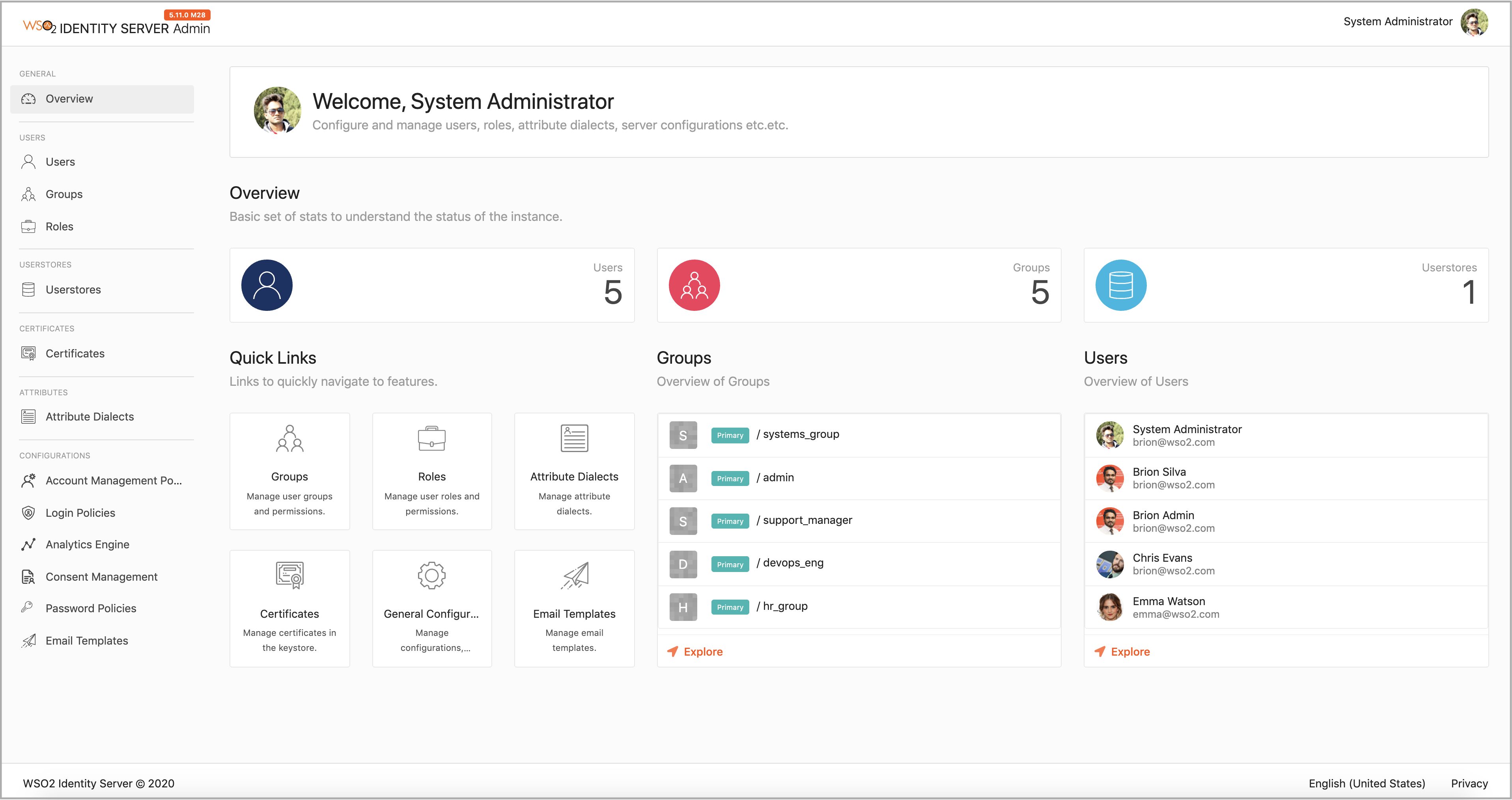The image size is (1512, 800).
Task: Open Attribute Dialects in the sidebar
Action: coord(89,417)
